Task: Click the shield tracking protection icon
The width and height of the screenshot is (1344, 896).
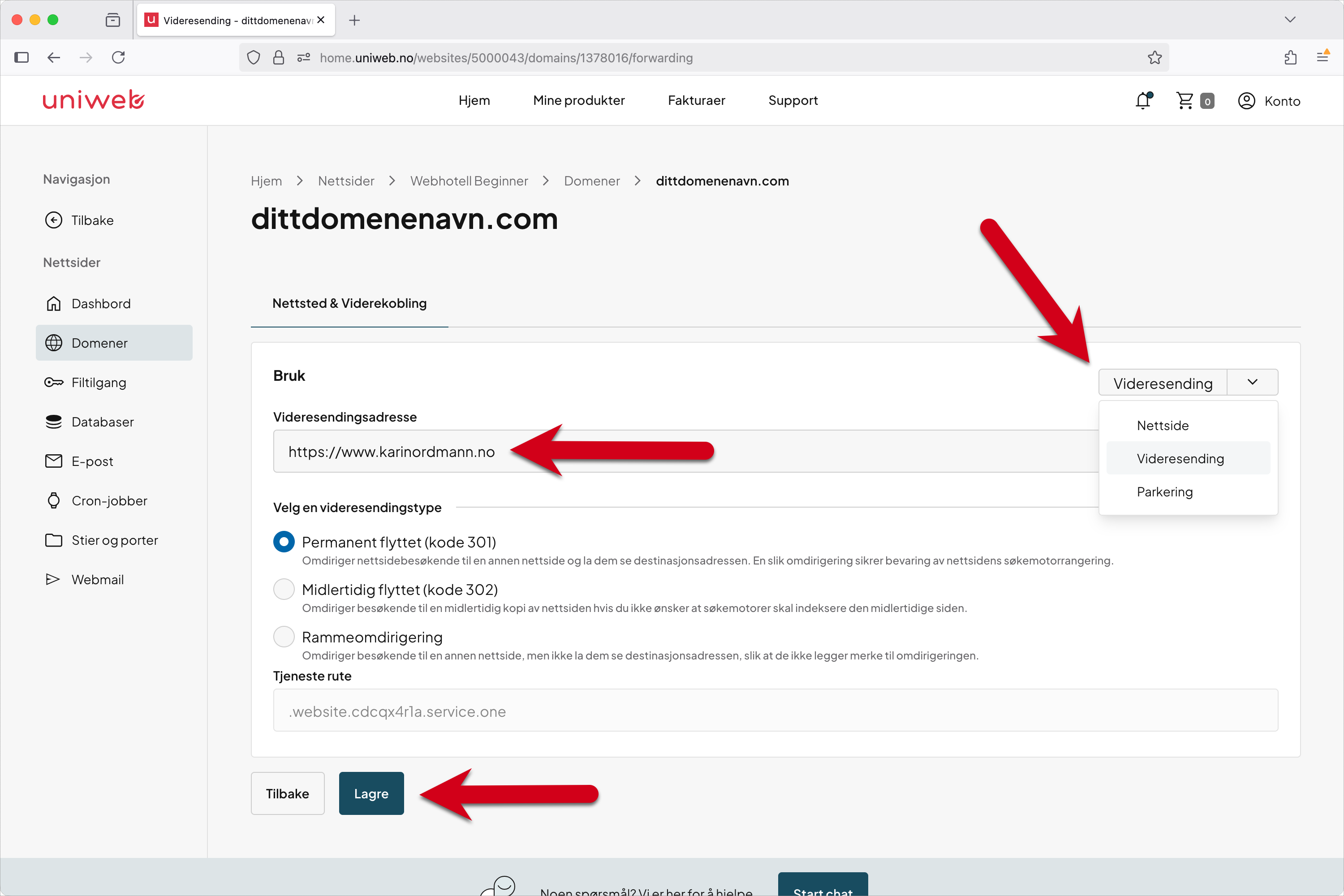Action: pos(254,58)
